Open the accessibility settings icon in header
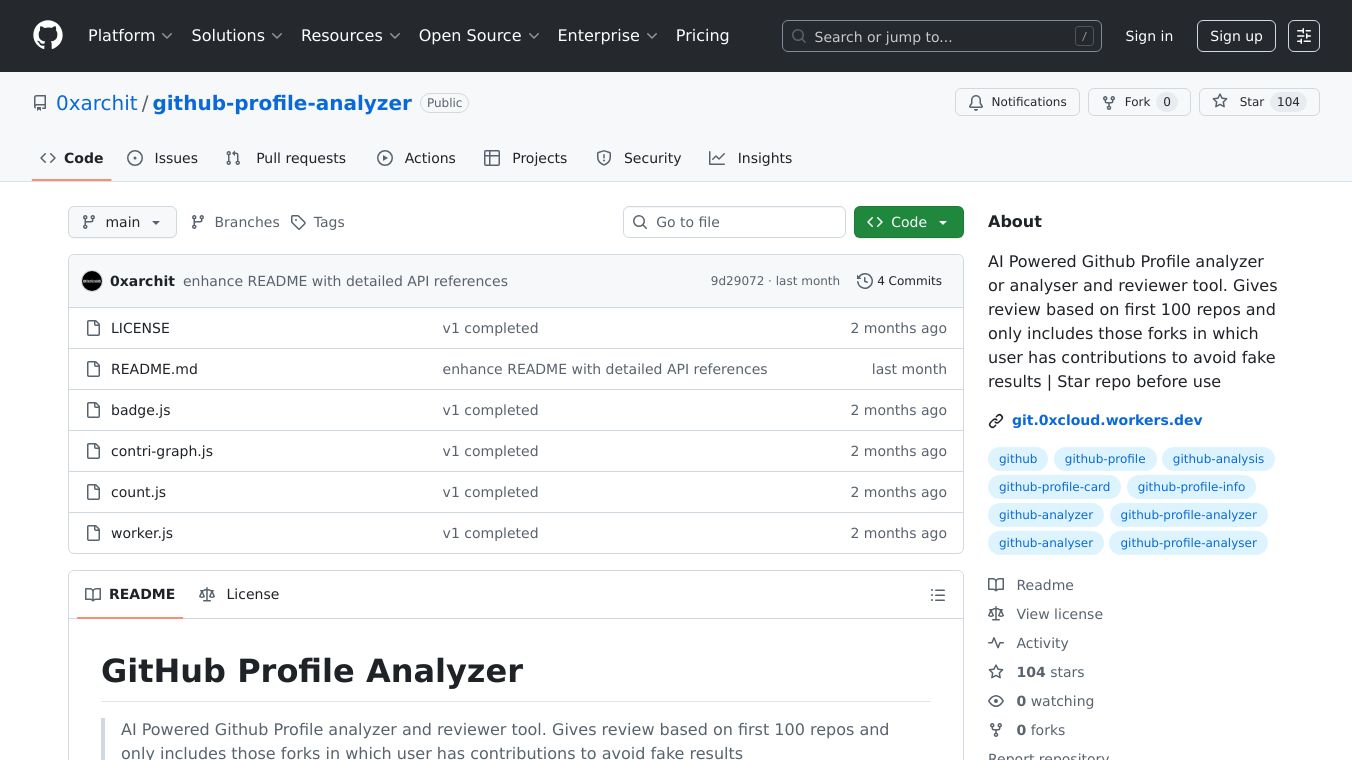Image resolution: width=1352 pixels, height=760 pixels. point(1303,36)
